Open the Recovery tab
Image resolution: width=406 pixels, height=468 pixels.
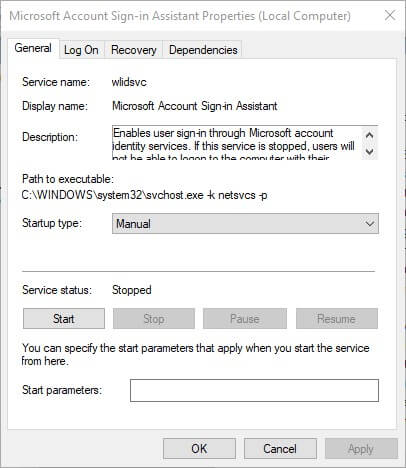point(134,50)
